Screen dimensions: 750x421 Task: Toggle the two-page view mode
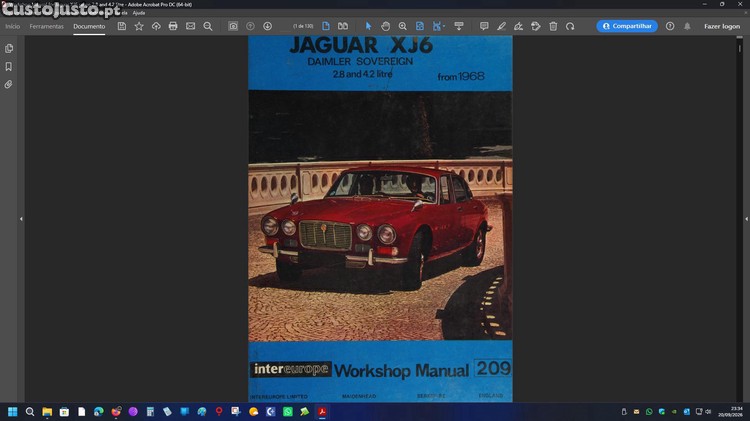coord(343,26)
